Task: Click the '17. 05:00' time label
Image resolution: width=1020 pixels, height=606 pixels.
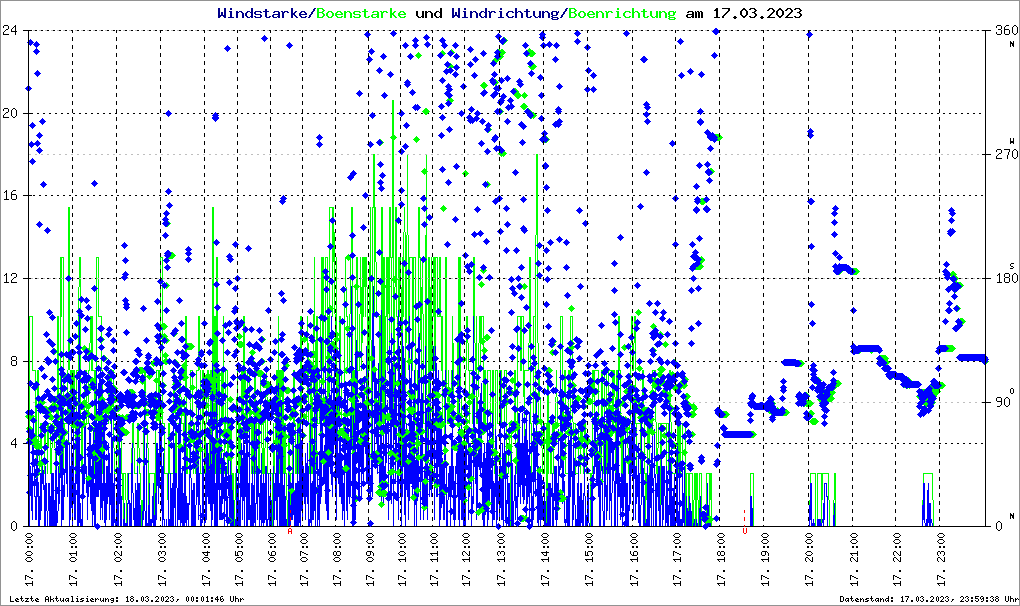Action: click(x=239, y=559)
